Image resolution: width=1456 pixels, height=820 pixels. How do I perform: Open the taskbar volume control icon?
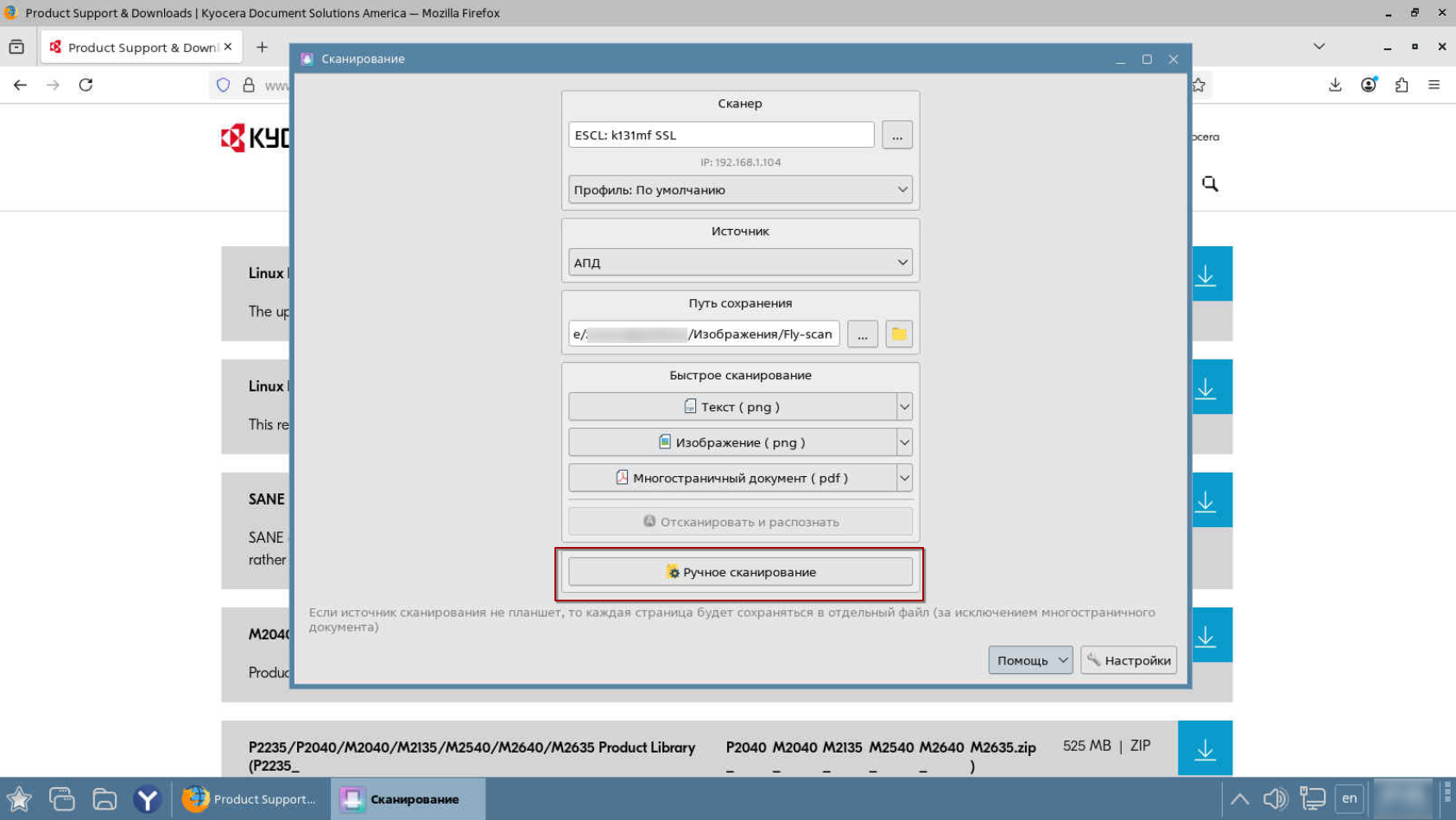[x=1275, y=798]
